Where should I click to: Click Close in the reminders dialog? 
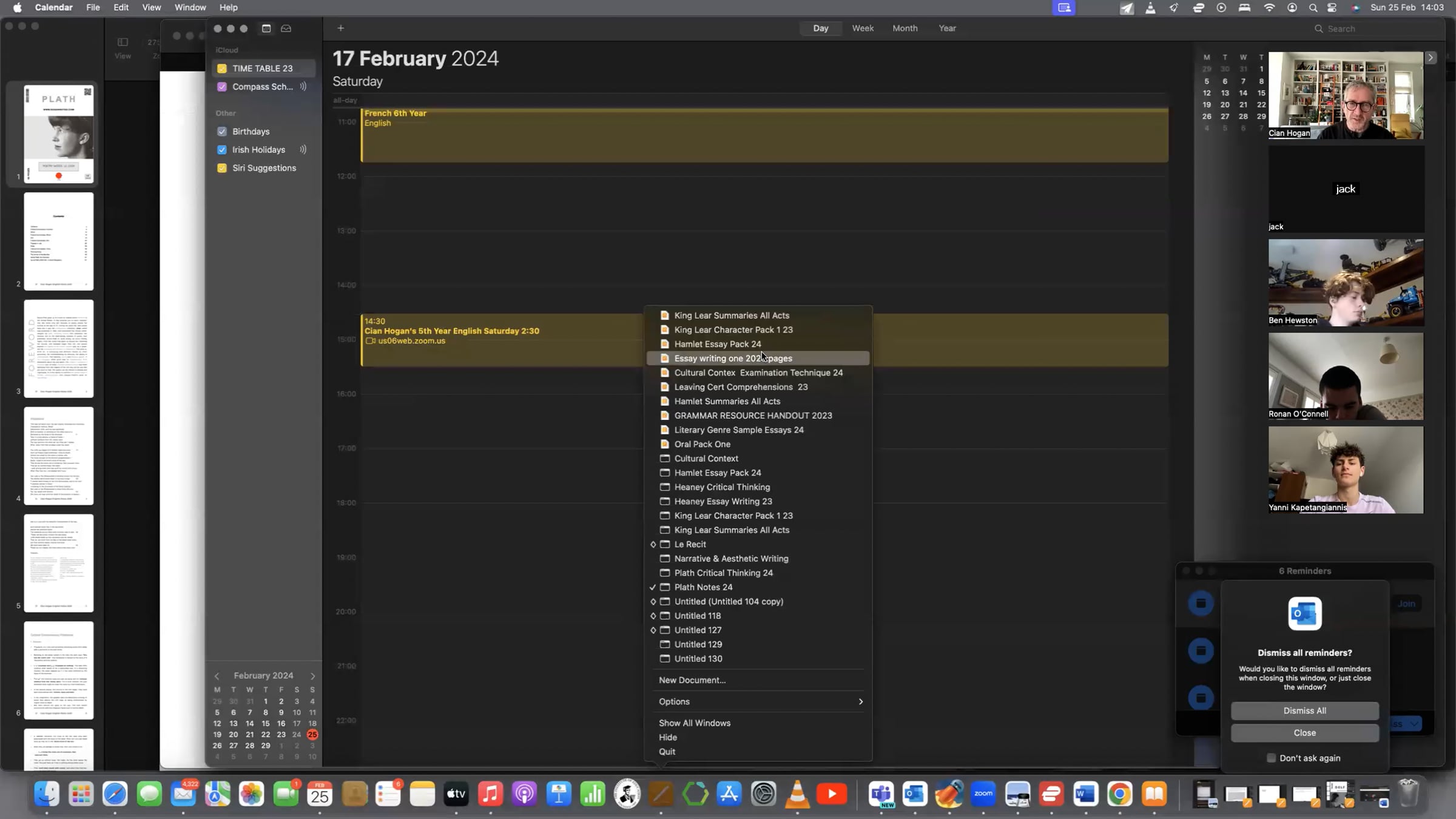pos(1304,733)
